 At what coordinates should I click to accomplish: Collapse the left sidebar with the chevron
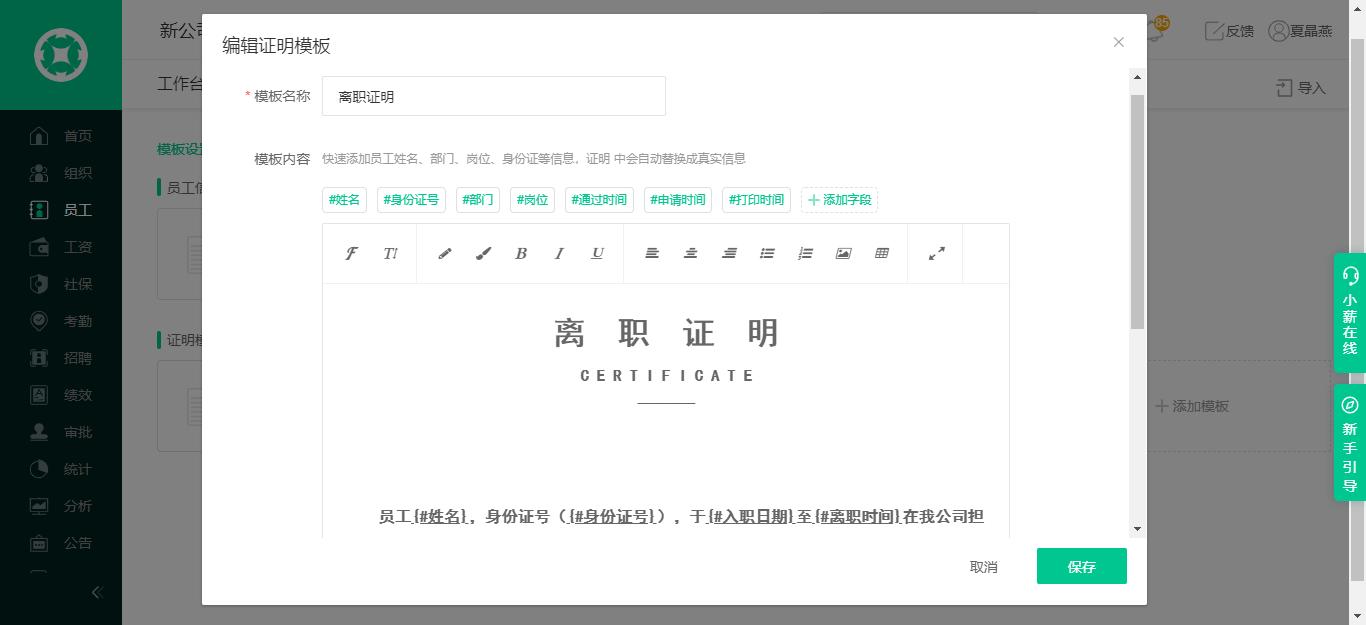pyautogui.click(x=97, y=592)
